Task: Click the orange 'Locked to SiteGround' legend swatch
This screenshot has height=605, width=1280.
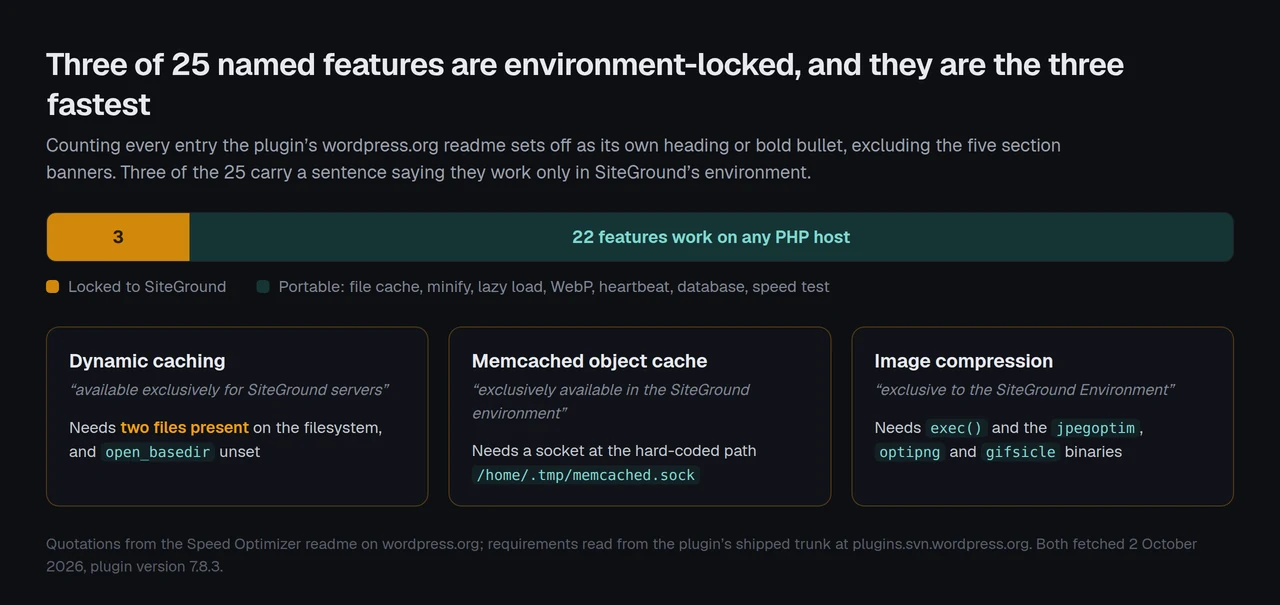Action: point(53,287)
